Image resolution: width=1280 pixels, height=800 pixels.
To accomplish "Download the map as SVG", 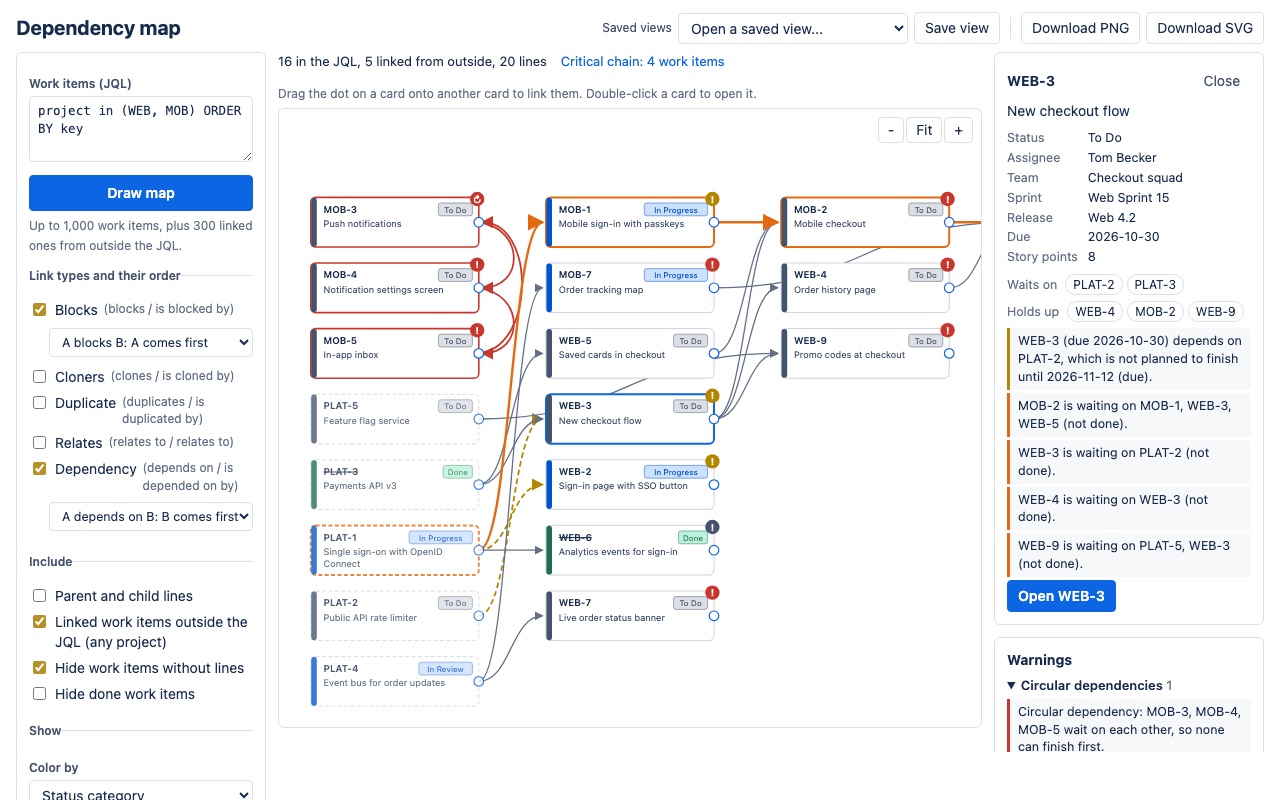I will click(1205, 28).
